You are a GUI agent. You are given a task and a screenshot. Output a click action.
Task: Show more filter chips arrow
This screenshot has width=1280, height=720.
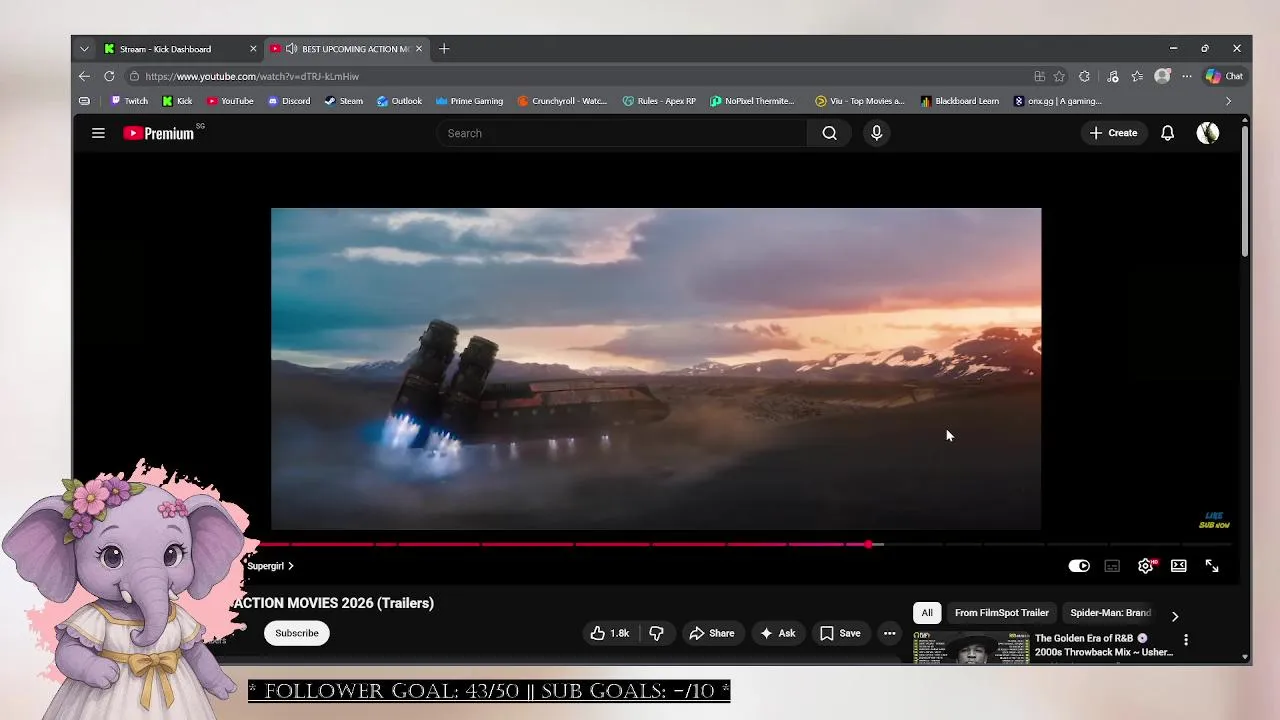(1175, 616)
